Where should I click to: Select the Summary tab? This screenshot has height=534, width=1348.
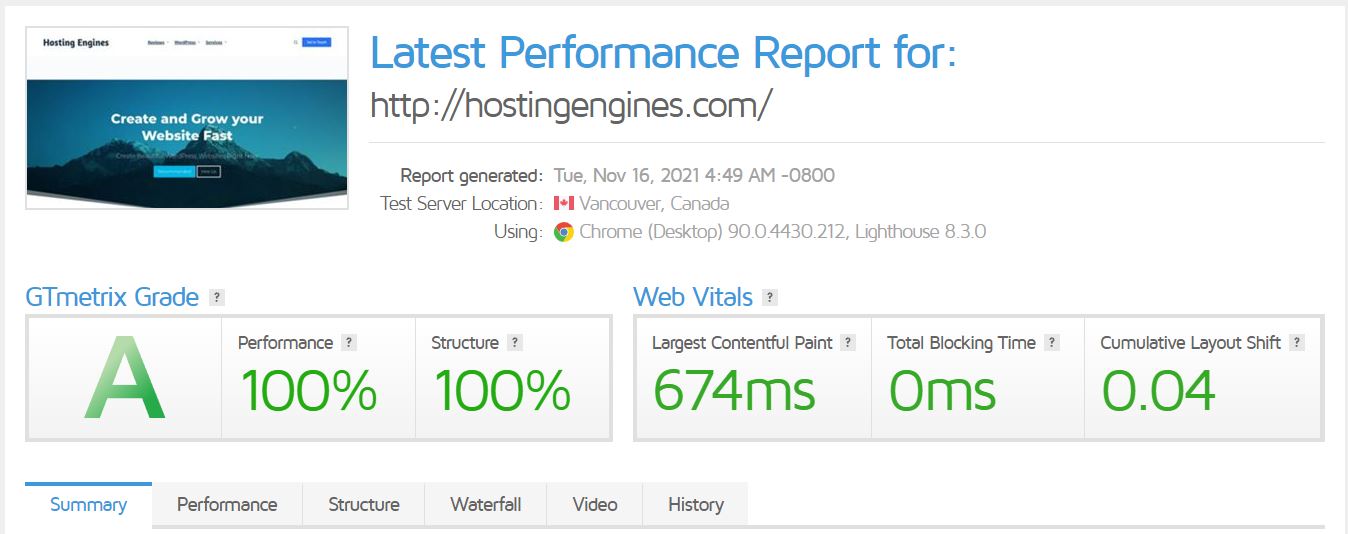(88, 505)
